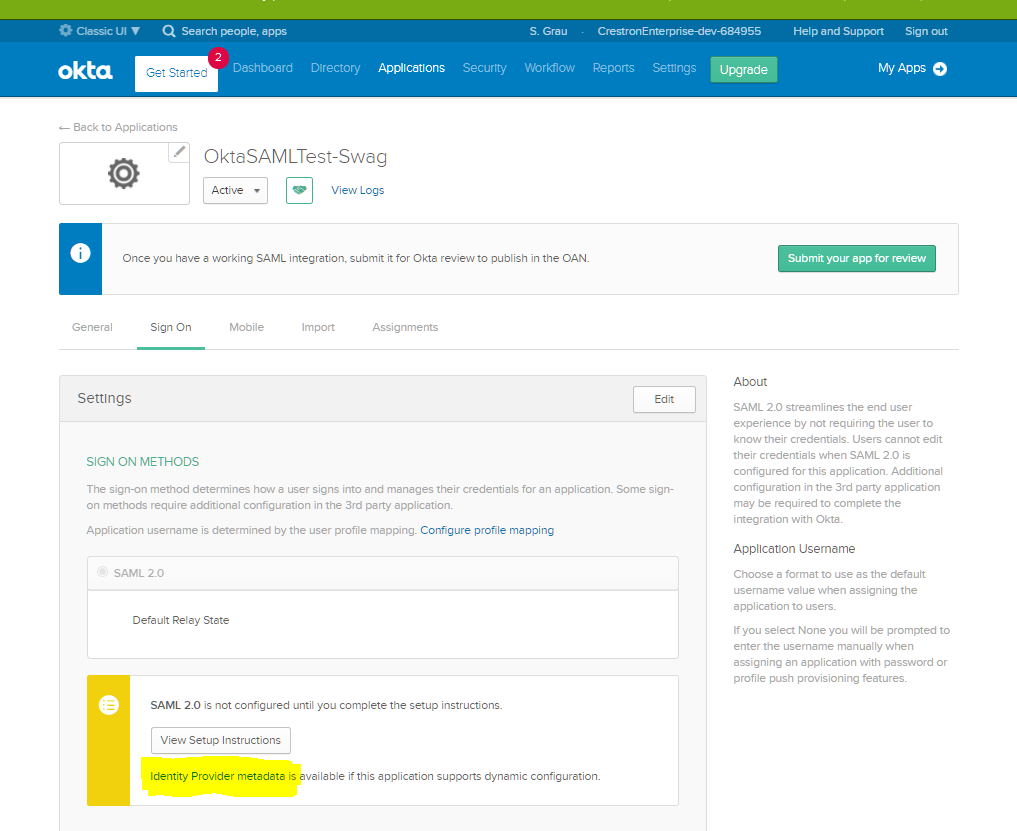Click View Setup Instructions button
The height and width of the screenshot is (831, 1017).
pyautogui.click(x=221, y=740)
